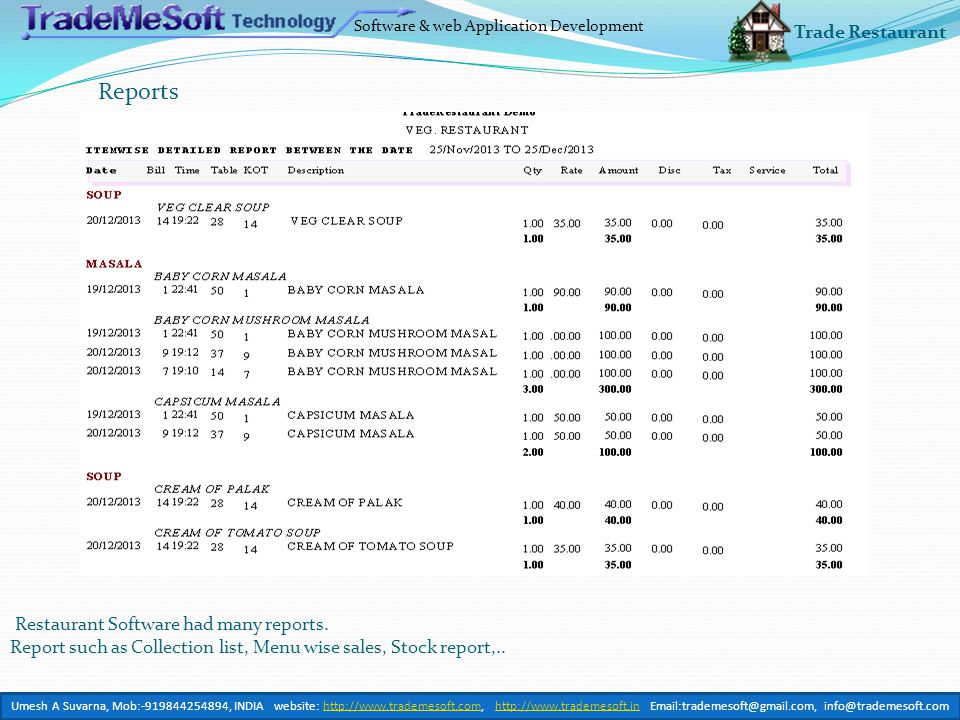The height and width of the screenshot is (720, 960).
Task: Click the 'CREAM OF PALAK' description cell
Action: pos(345,503)
